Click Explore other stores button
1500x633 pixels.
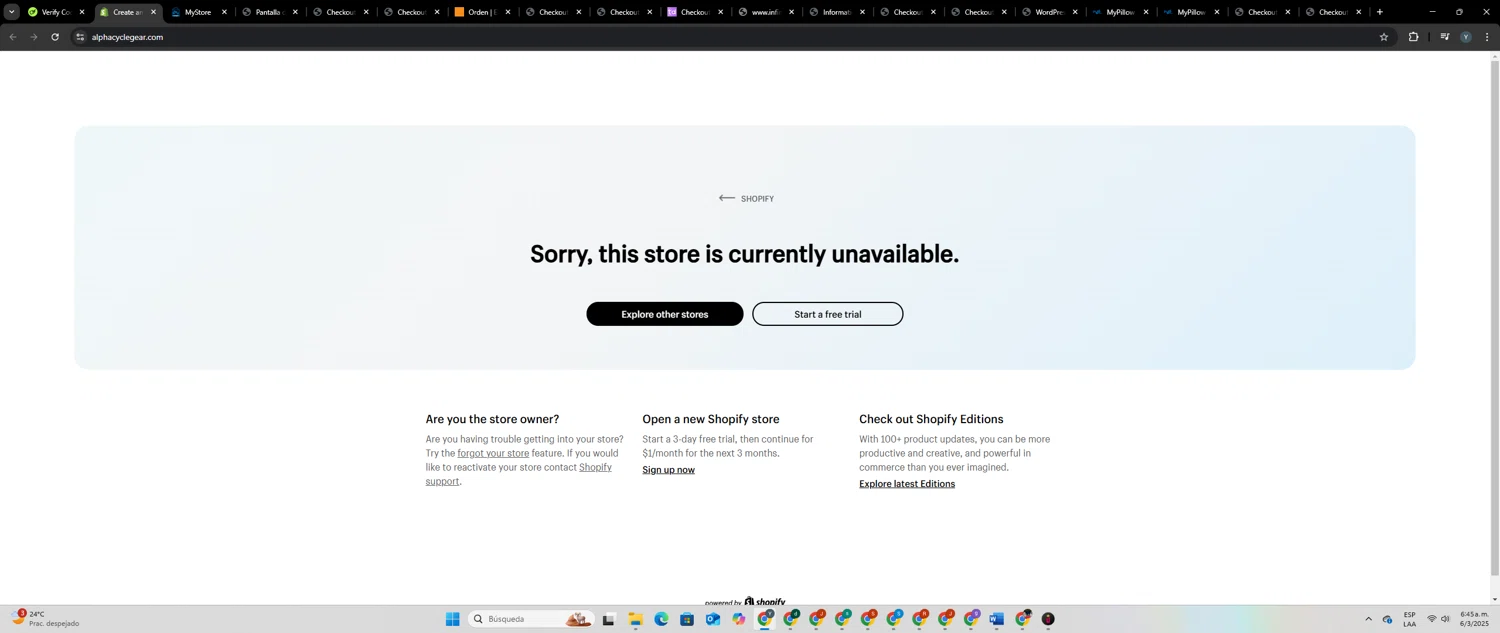point(665,314)
